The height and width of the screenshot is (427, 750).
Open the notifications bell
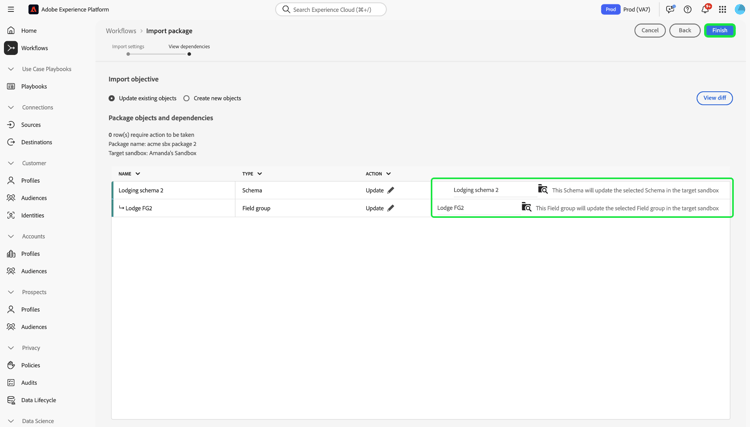point(705,9)
